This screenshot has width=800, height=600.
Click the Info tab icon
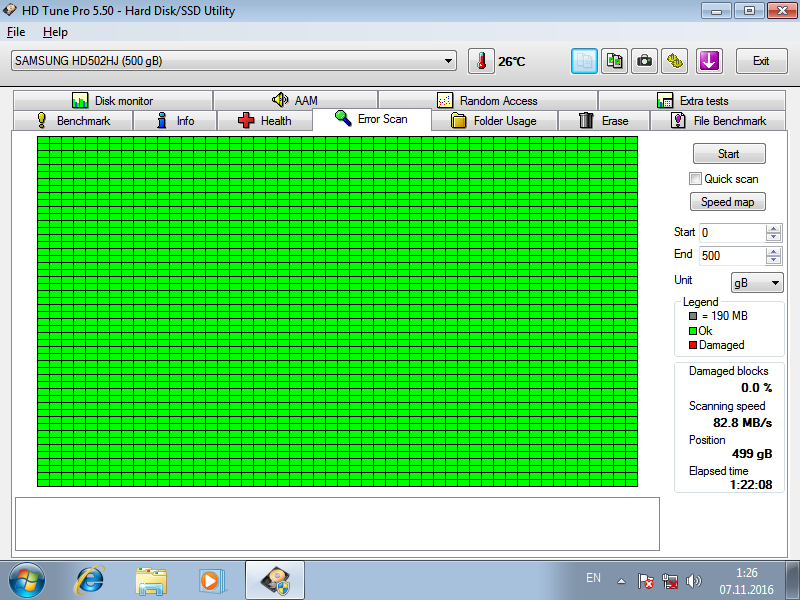click(x=162, y=120)
